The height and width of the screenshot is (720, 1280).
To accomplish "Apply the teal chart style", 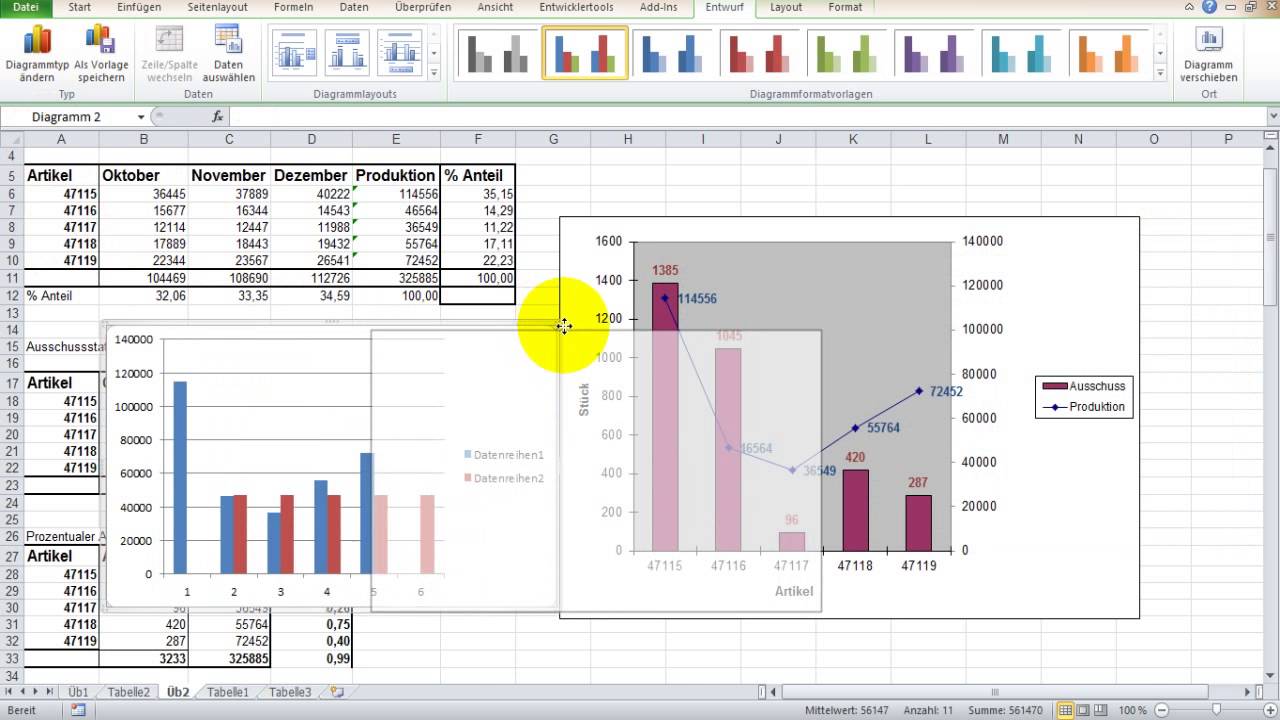I will [x=1021, y=53].
